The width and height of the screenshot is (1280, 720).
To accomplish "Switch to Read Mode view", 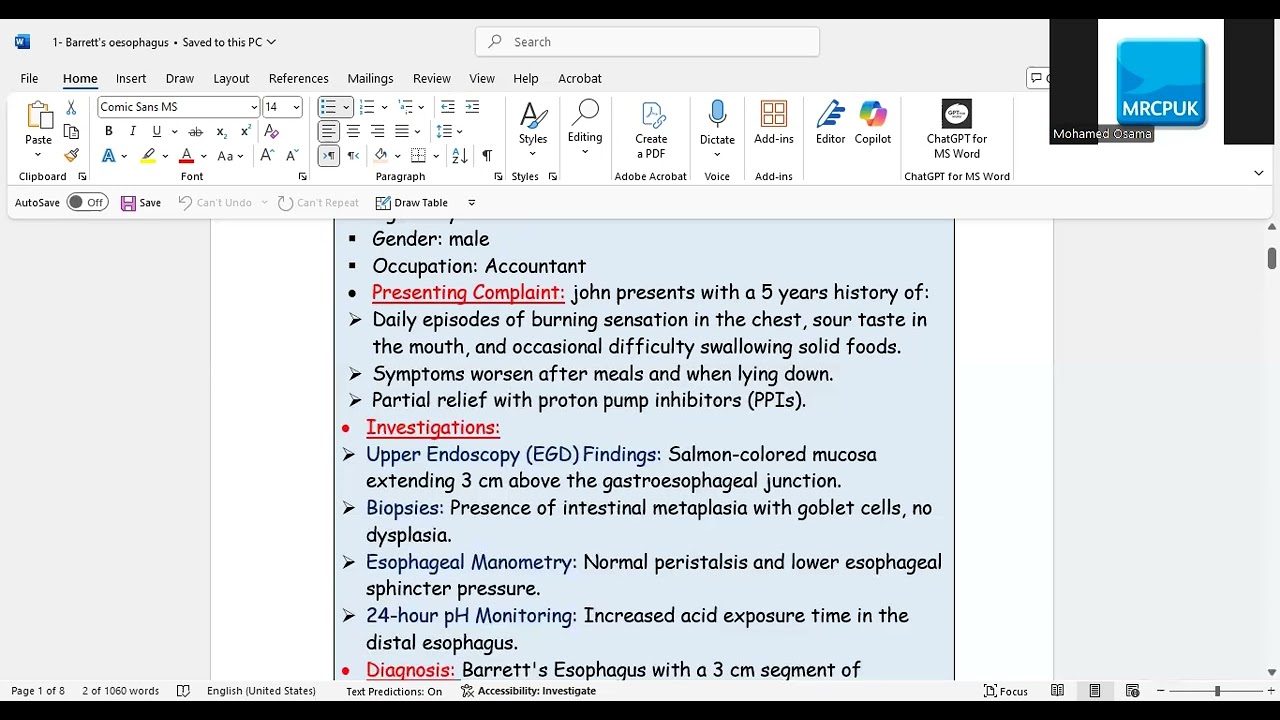I will tap(1057, 691).
